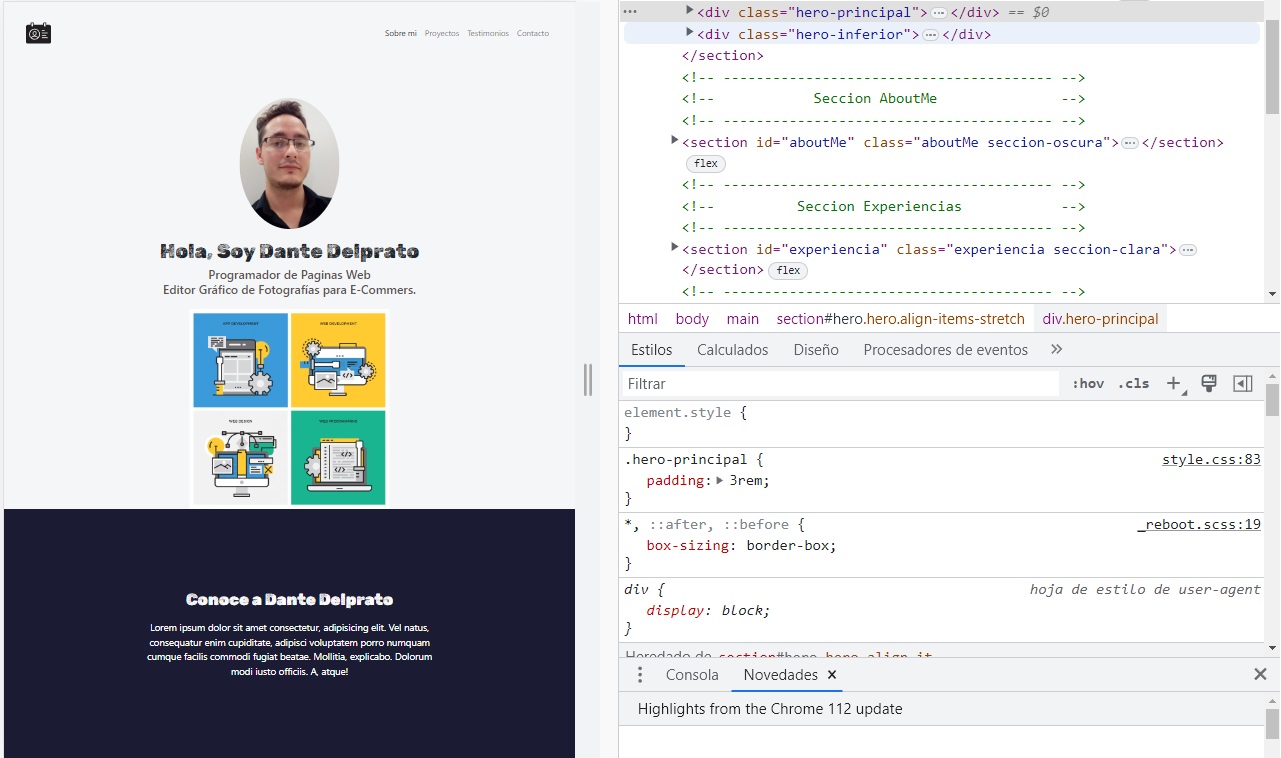Screen dimensions: 1281x758
Task: Click the ellipsis badge in aboutMe section
Action: click(x=1130, y=143)
